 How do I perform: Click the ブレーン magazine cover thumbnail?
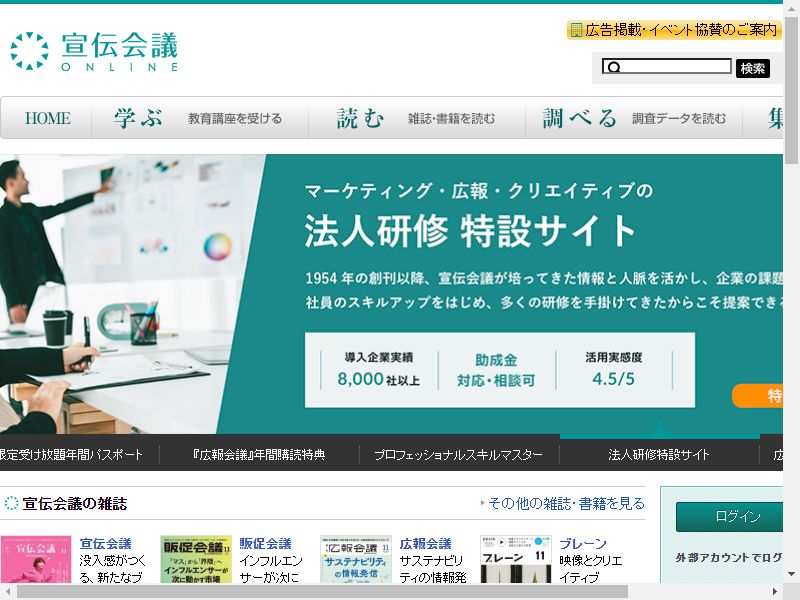(x=516, y=559)
